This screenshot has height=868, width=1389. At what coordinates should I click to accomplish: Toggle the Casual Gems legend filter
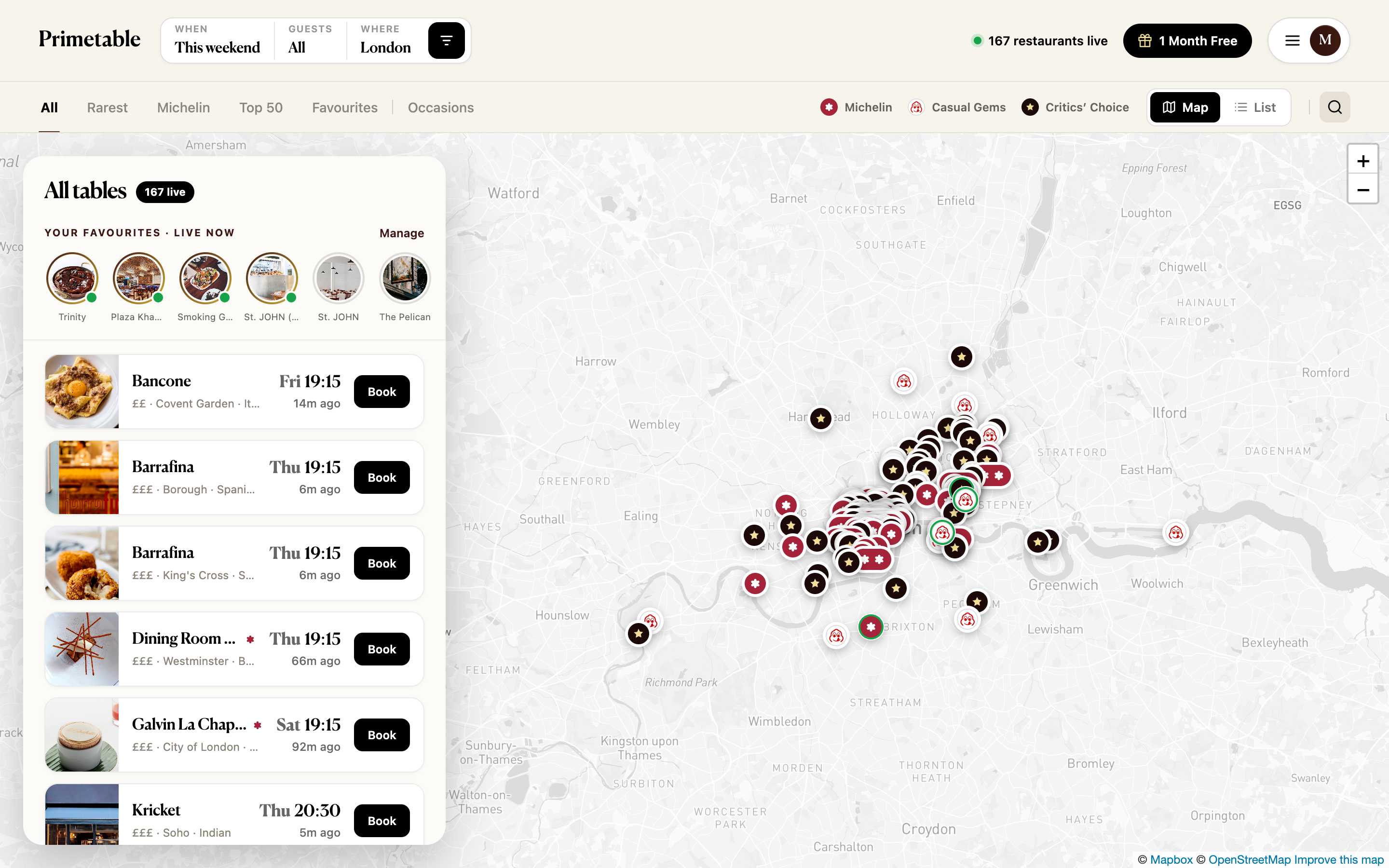957,108
